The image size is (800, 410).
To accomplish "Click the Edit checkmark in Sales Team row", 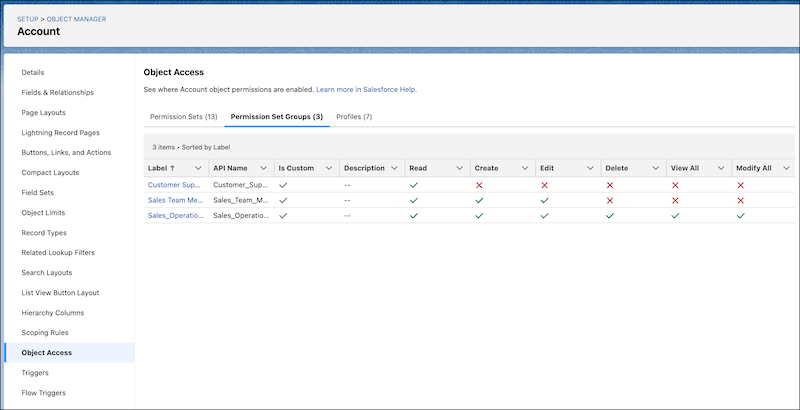I will click(x=544, y=200).
